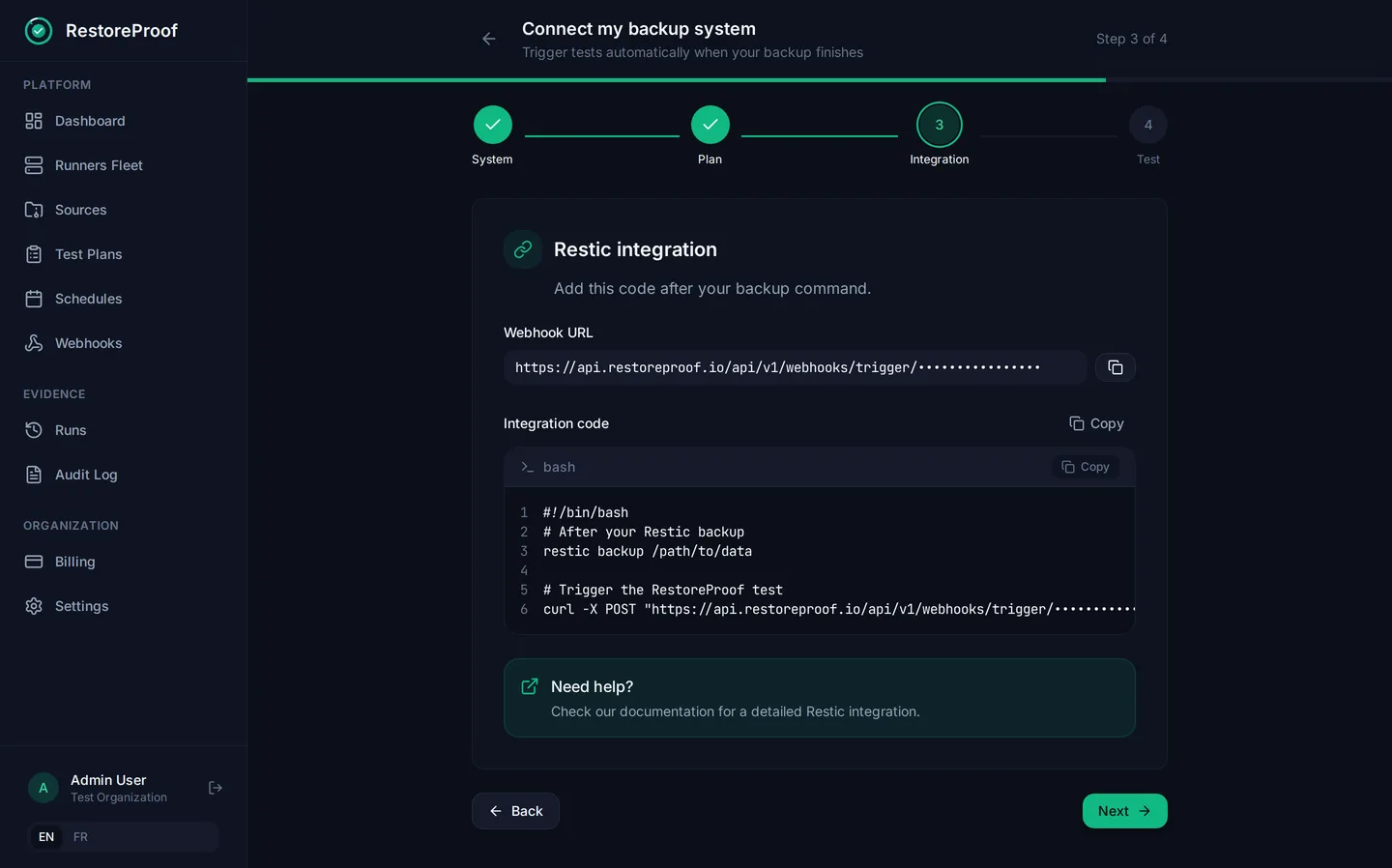Image resolution: width=1392 pixels, height=868 pixels.
Task: Open Runs under Evidence
Action: [124, 430]
